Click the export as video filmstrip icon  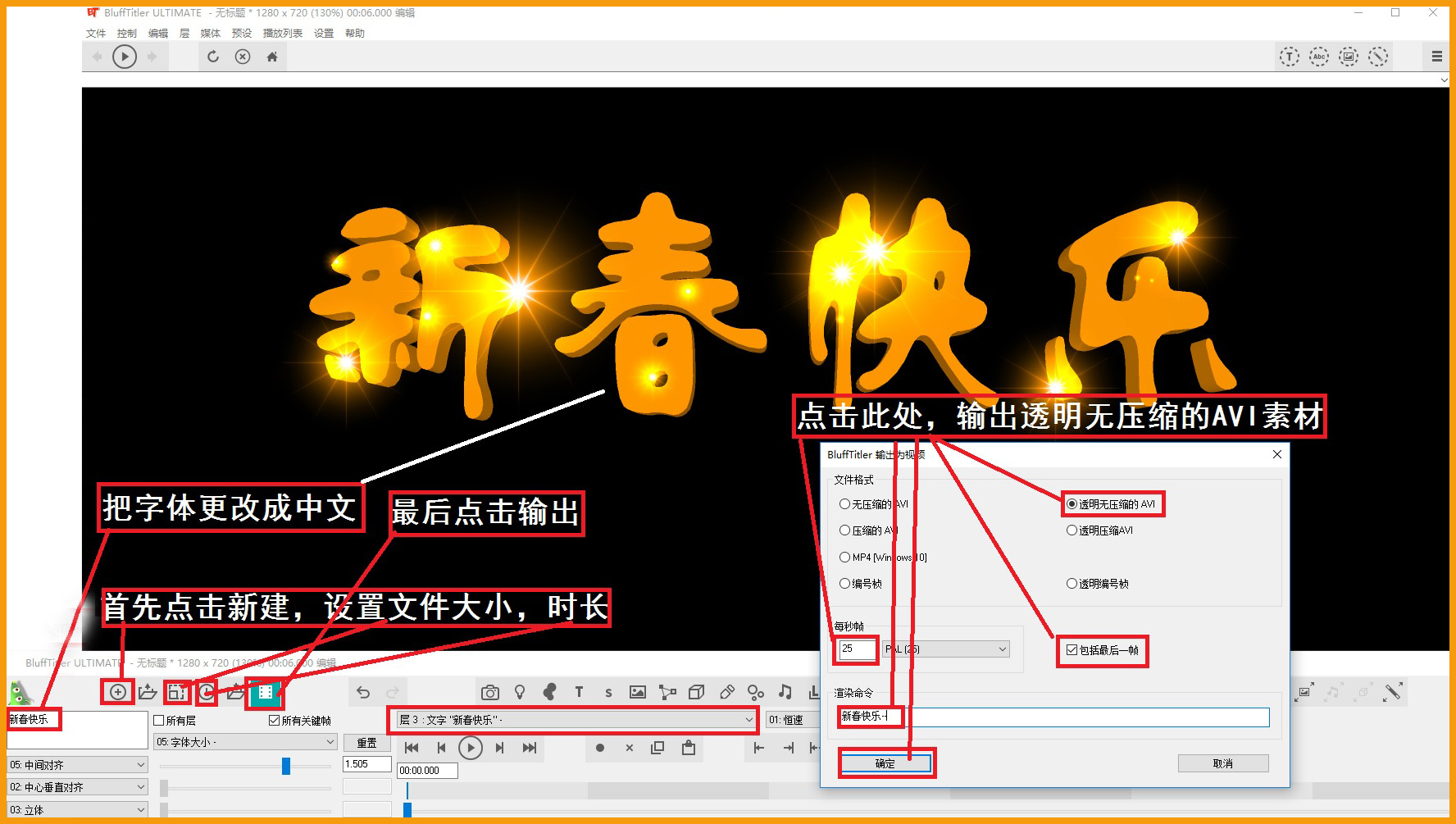265,692
